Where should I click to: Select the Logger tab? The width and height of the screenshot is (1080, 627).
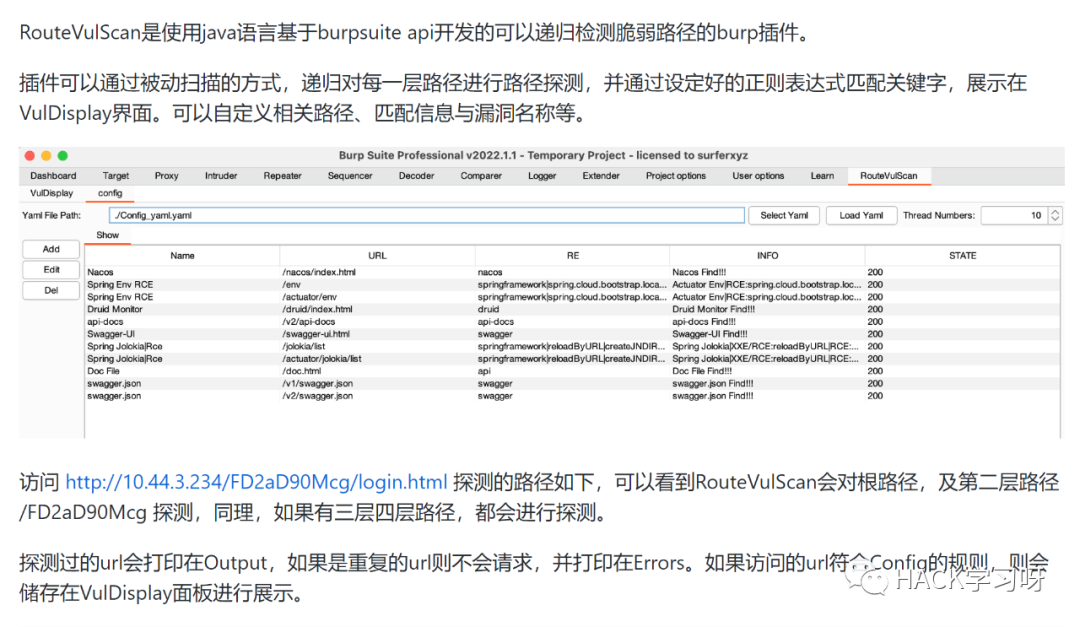point(542,176)
